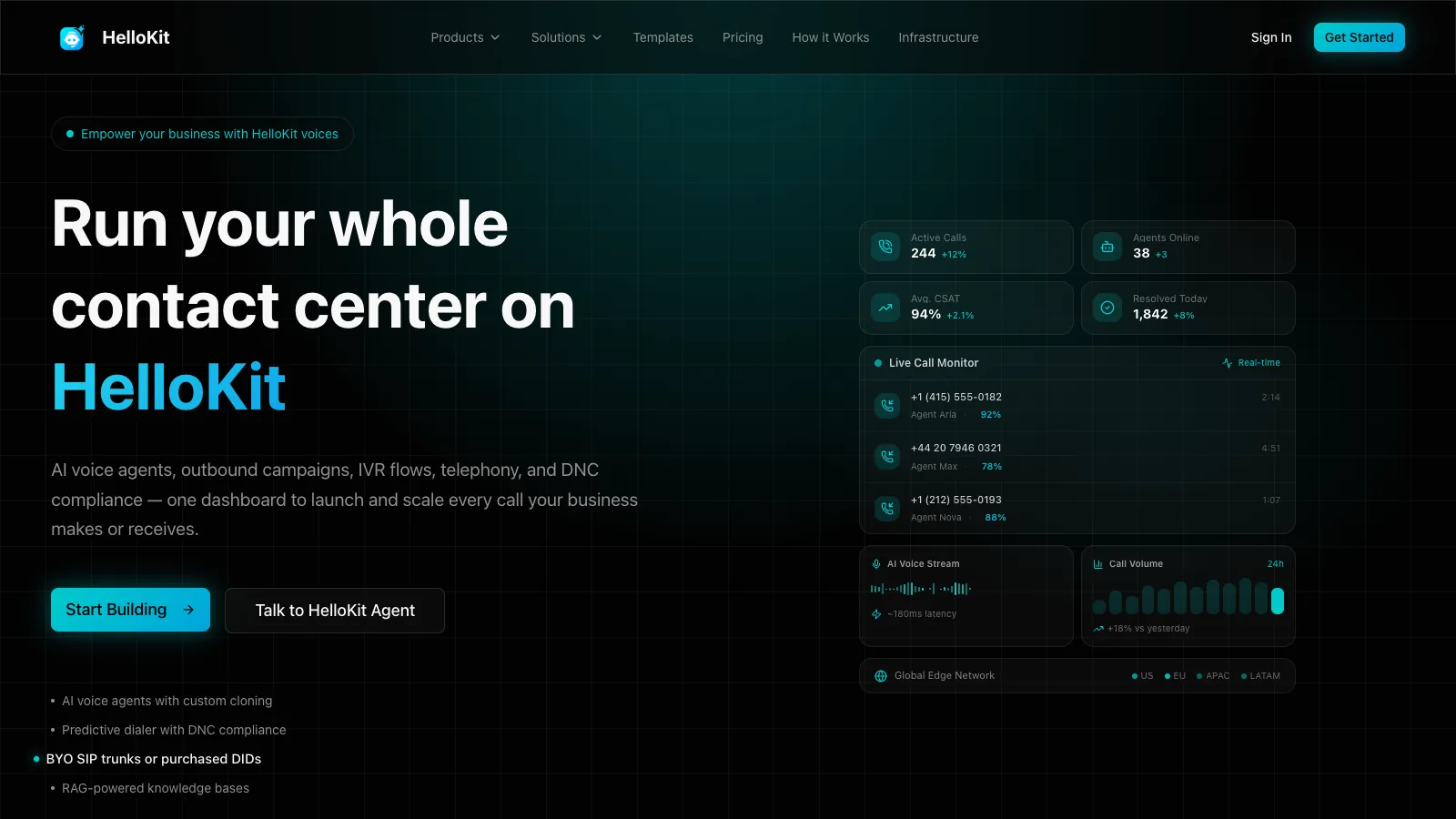Select the EU region indicator
This screenshot has height=819, width=1456.
tap(1175, 676)
